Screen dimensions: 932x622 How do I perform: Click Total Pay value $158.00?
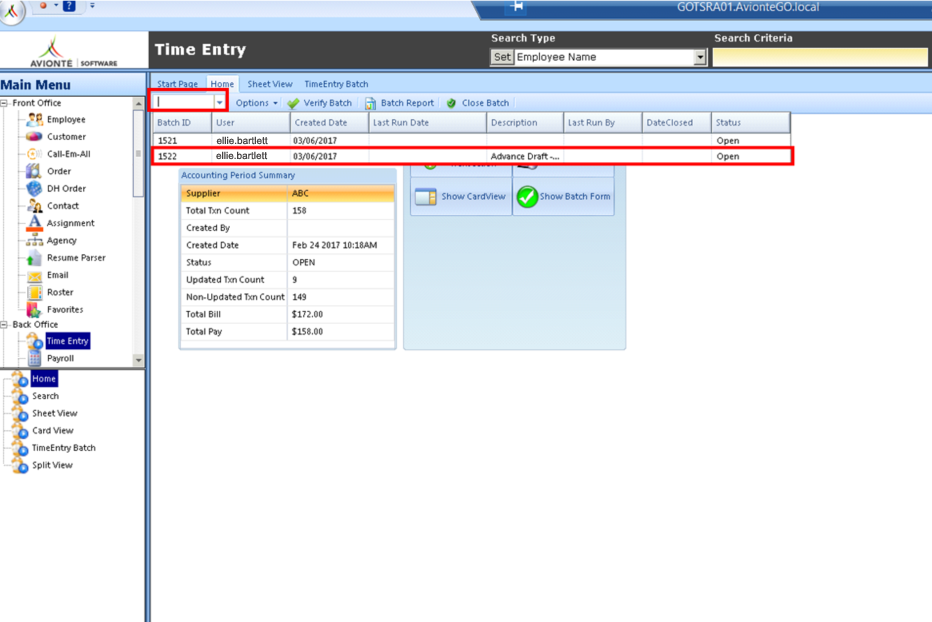307,331
